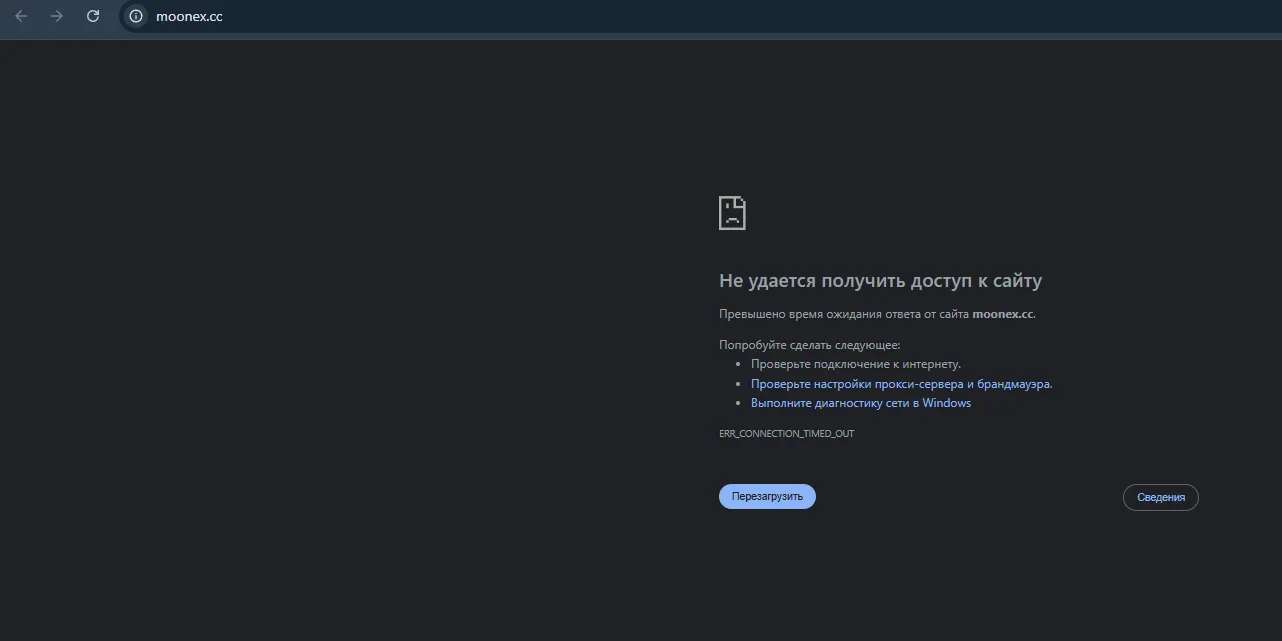The width and height of the screenshot is (1282, 641).
Task: Click the heading Не удается получить доступ к сайту
Action: (x=880, y=281)
